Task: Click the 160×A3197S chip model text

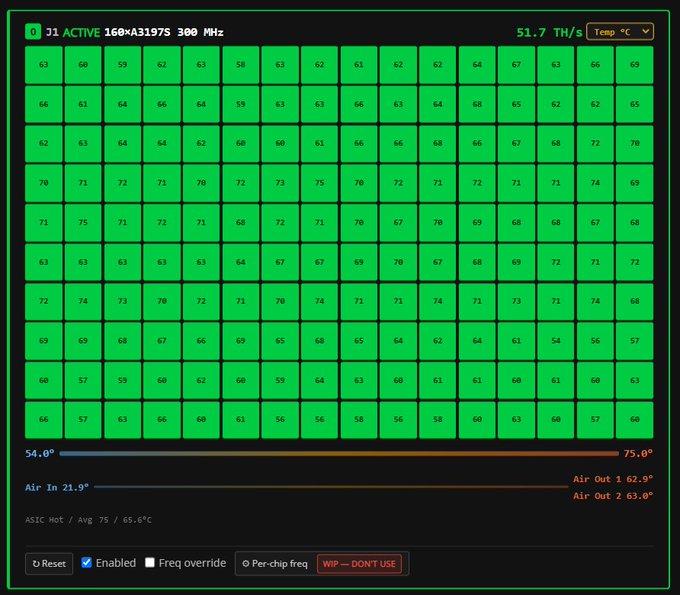Action: 137,32
